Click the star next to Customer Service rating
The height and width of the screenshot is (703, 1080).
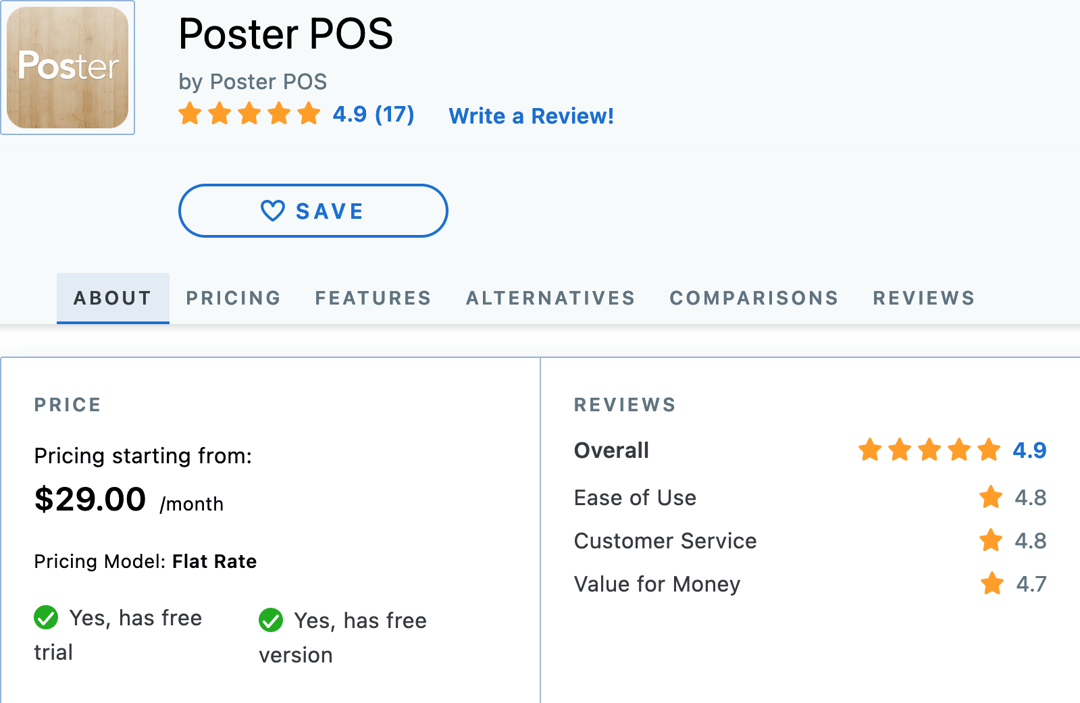pyautogui.click(x=990, y=540)
